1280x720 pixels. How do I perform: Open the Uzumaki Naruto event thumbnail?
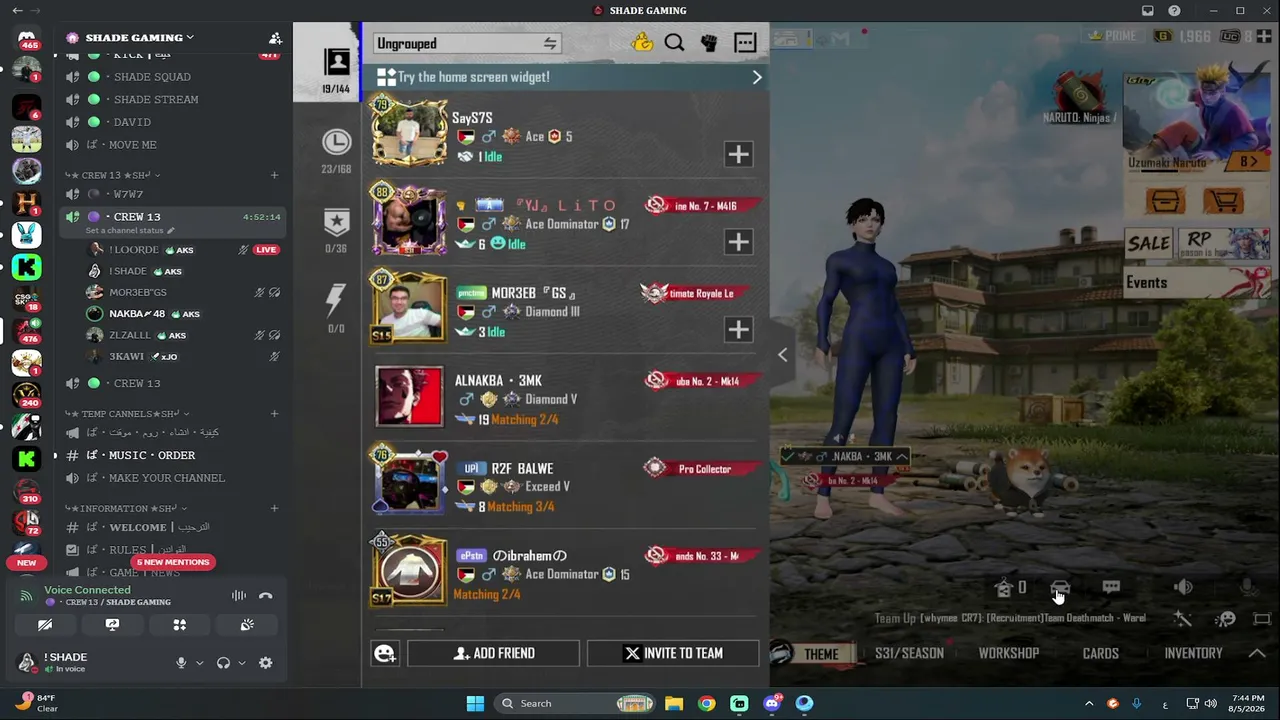click(1197, 123)
